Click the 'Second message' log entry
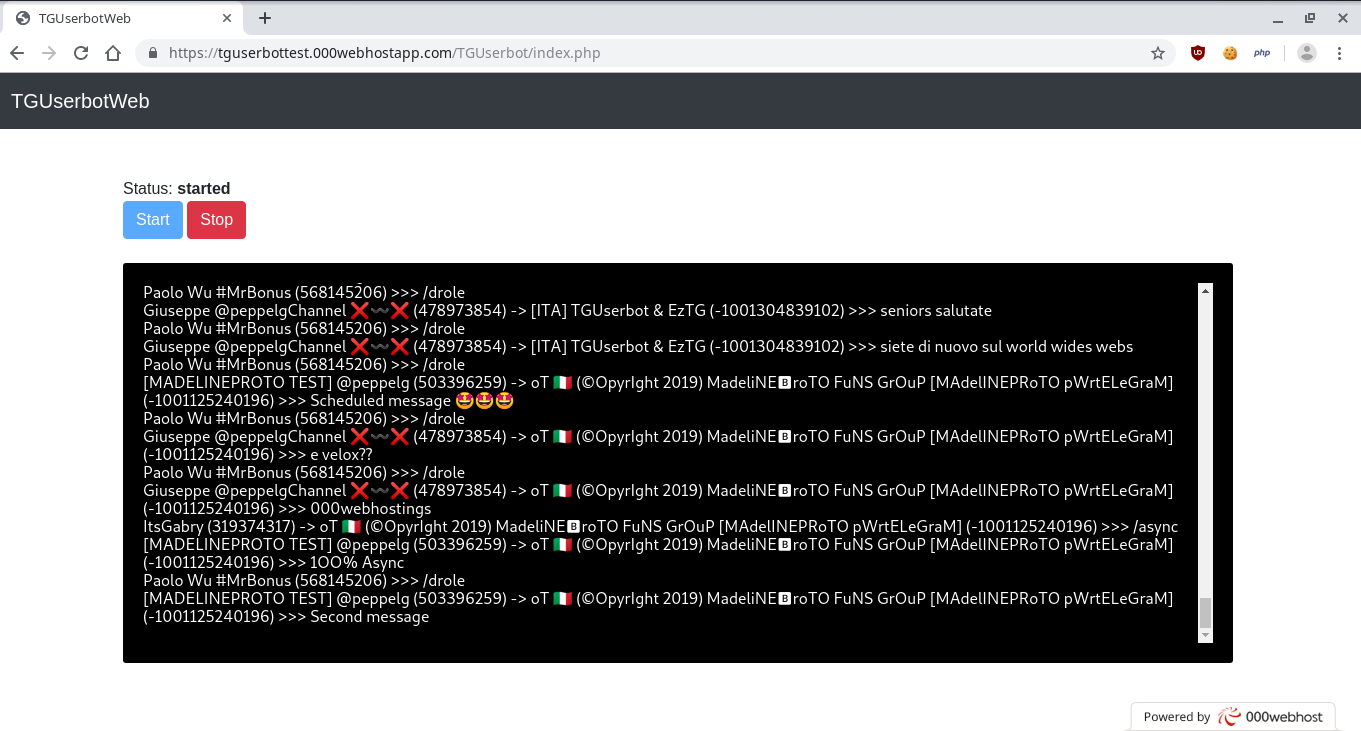This screenshot has width=1361, height=731. 658,607
